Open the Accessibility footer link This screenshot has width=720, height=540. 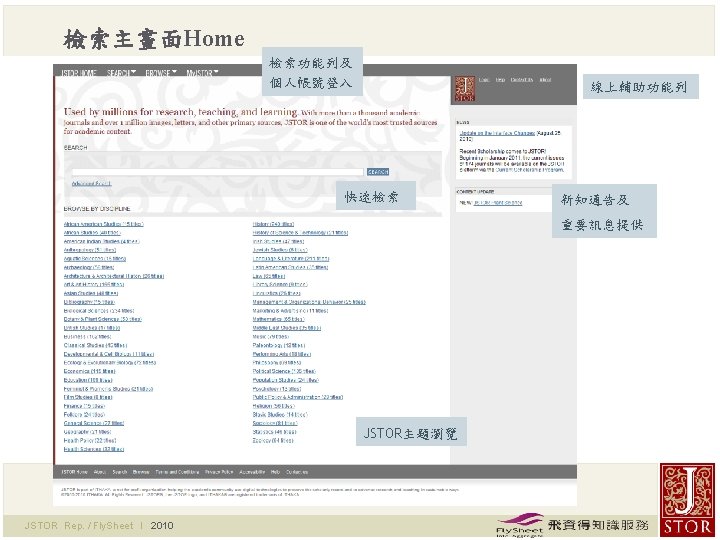[252, 472]
